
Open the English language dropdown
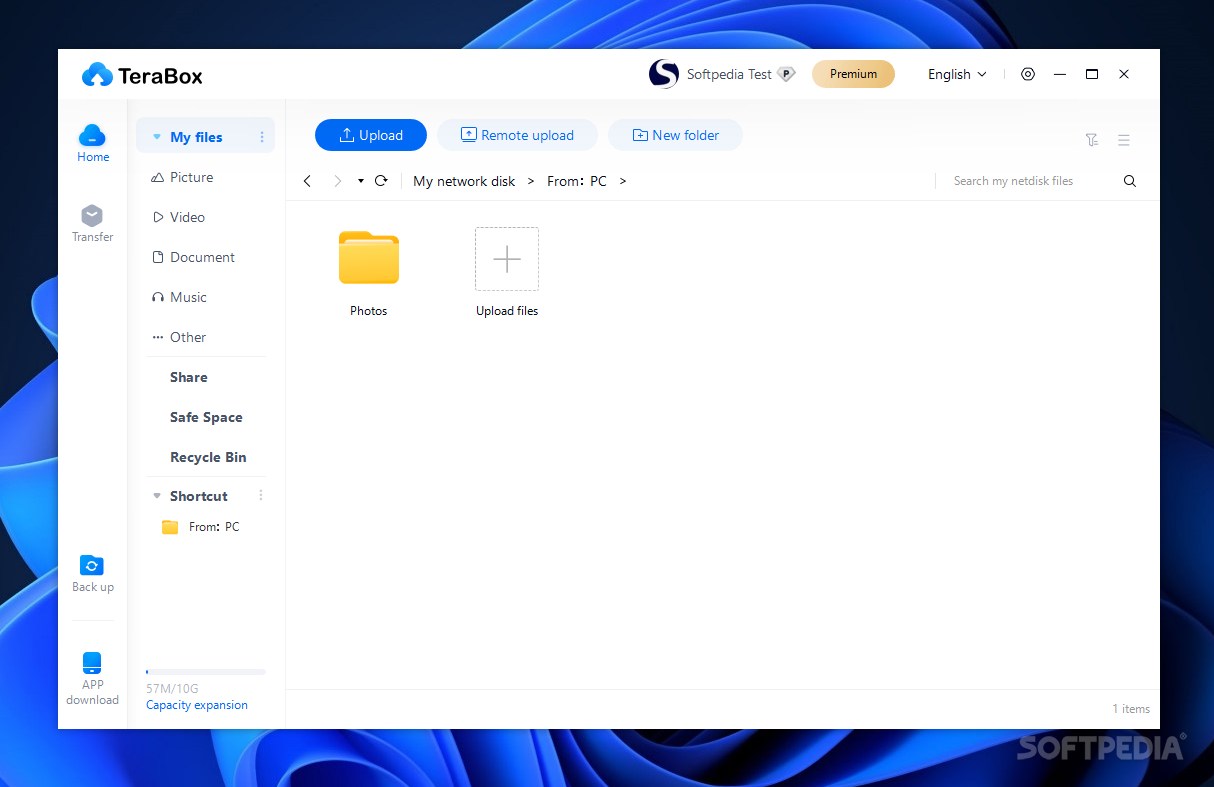click(x=957, y=74)
